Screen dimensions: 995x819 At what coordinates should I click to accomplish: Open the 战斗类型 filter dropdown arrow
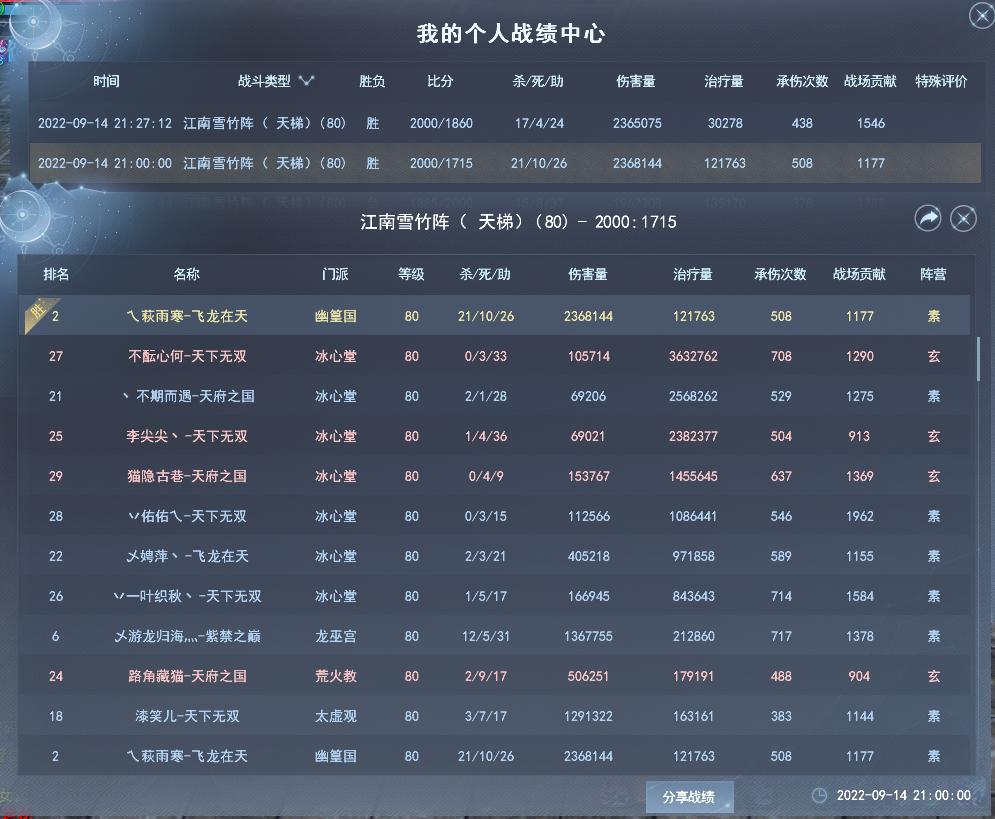(306, 81)
